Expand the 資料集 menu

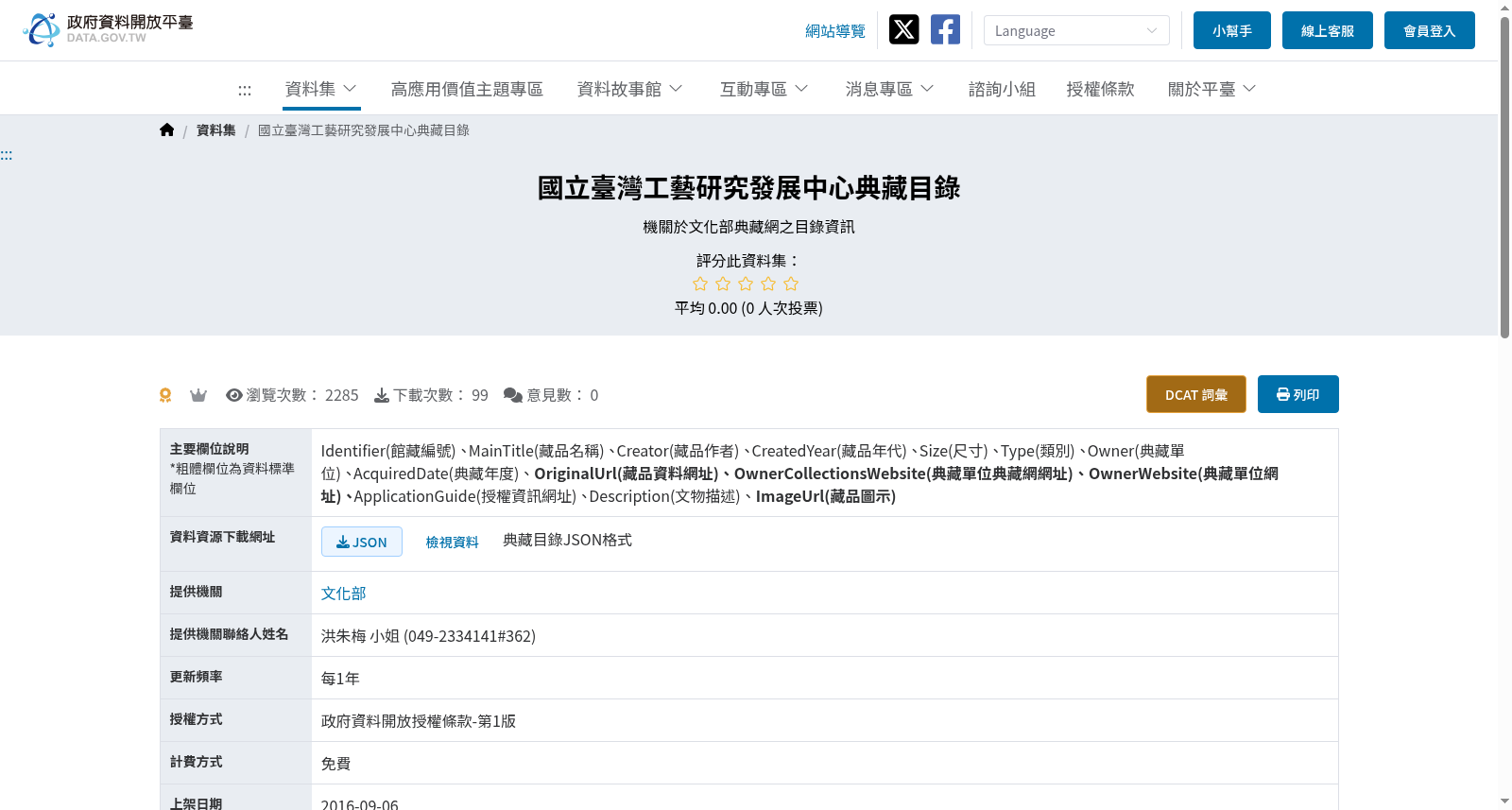(x=321, y=89)
